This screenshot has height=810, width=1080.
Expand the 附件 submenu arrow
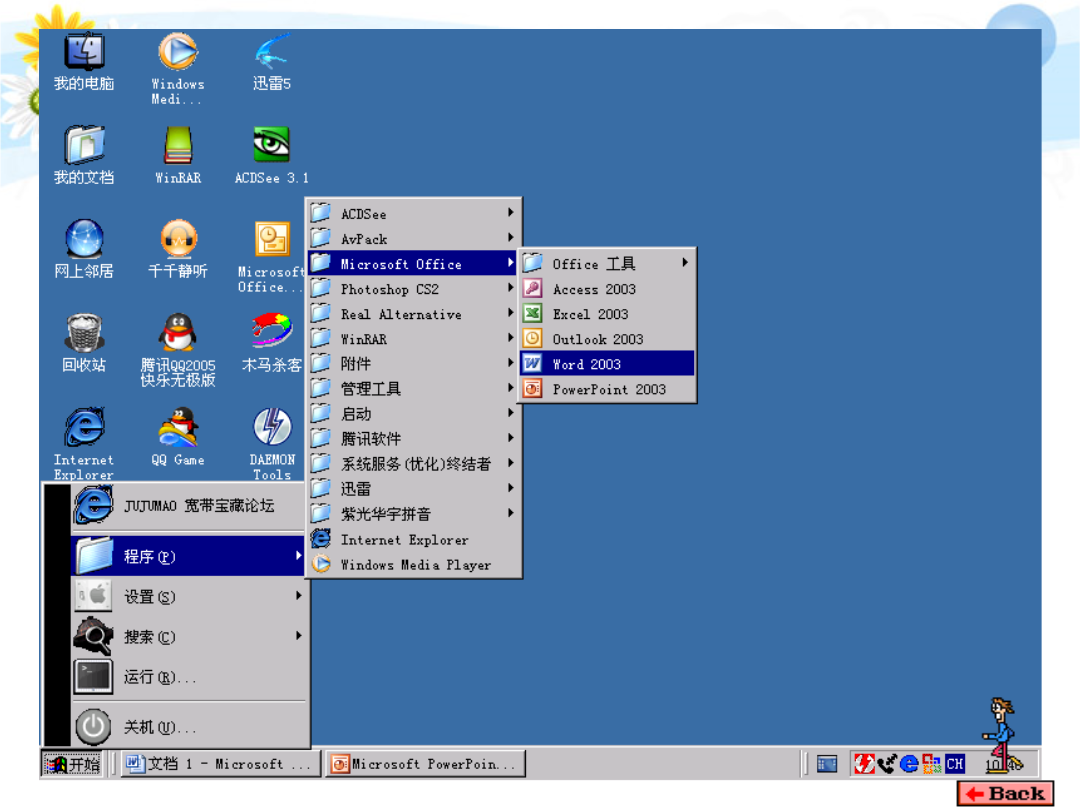click(x=510, y=362)
